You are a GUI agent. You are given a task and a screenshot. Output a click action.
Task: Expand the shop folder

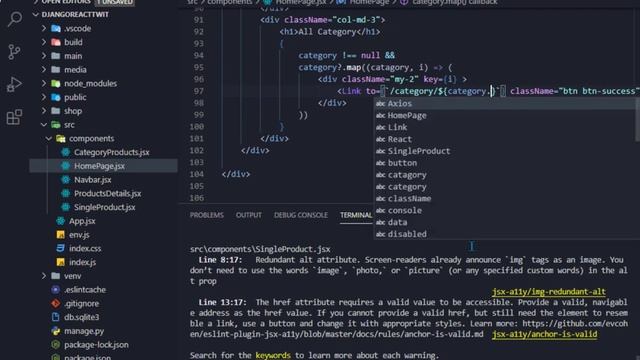pos(44,111)
